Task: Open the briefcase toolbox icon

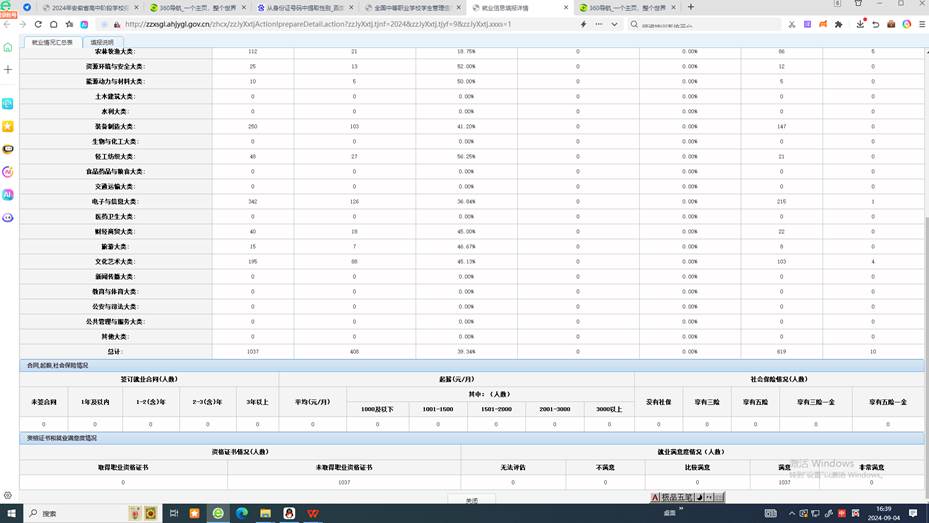Action: tap(891, 24)
